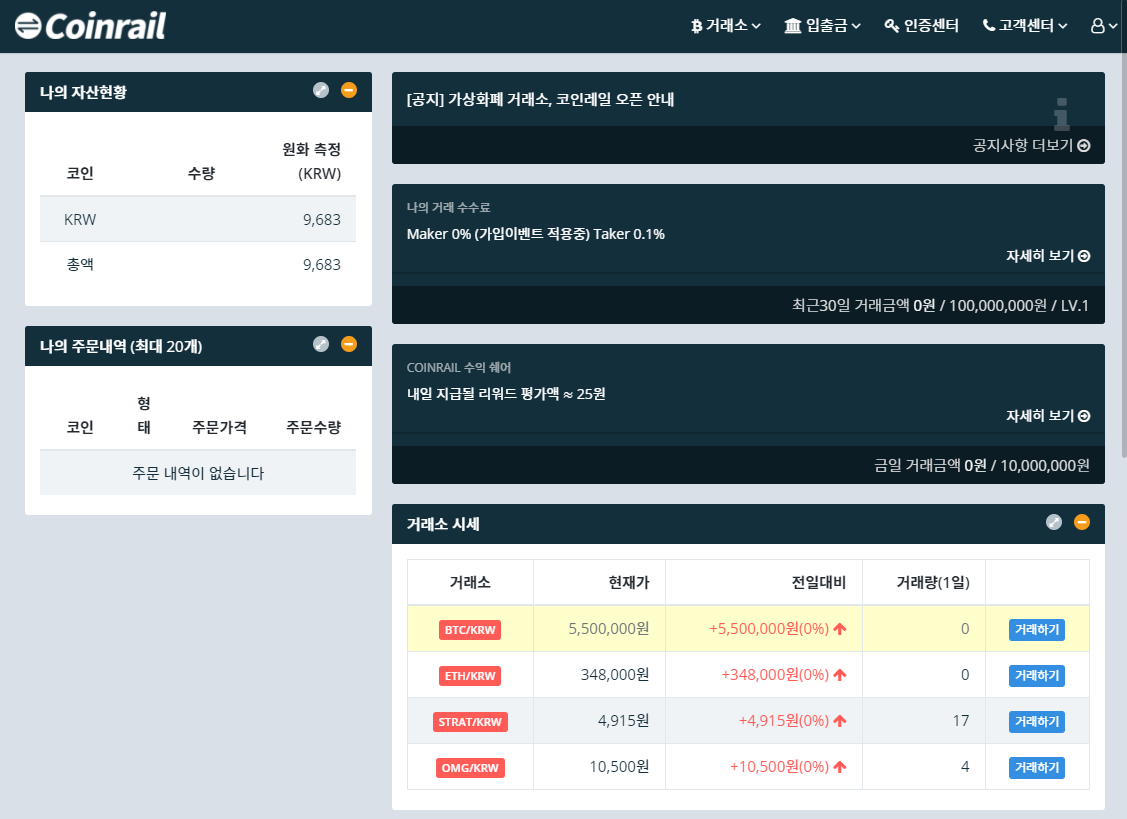The height and width of the screenshot is (819, 1127).
Task: Click the 원화 측정 (KRW) column header
Action: point(311,161)
